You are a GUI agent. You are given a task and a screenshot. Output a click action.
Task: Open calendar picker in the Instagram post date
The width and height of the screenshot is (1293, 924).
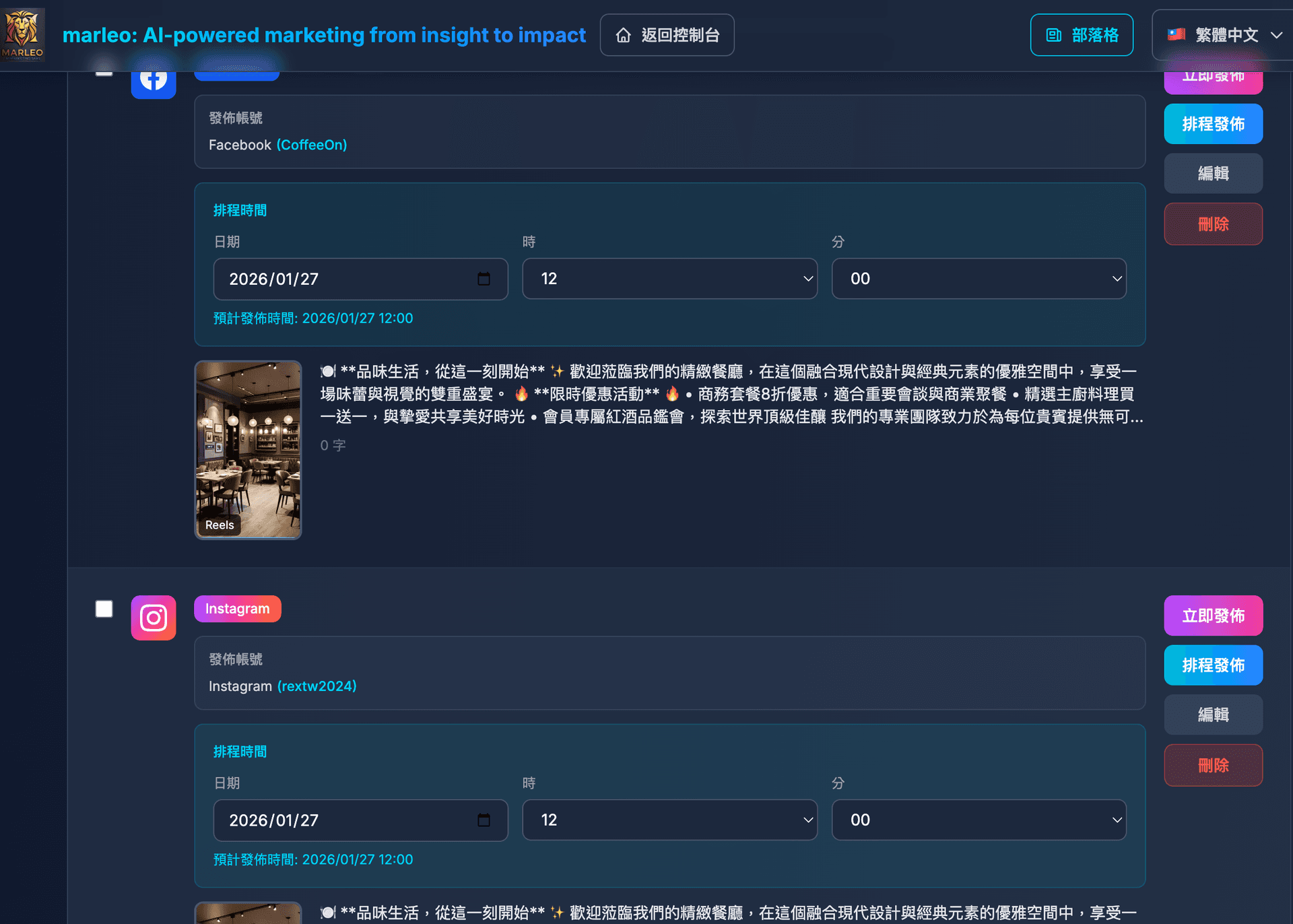point(484,820)
